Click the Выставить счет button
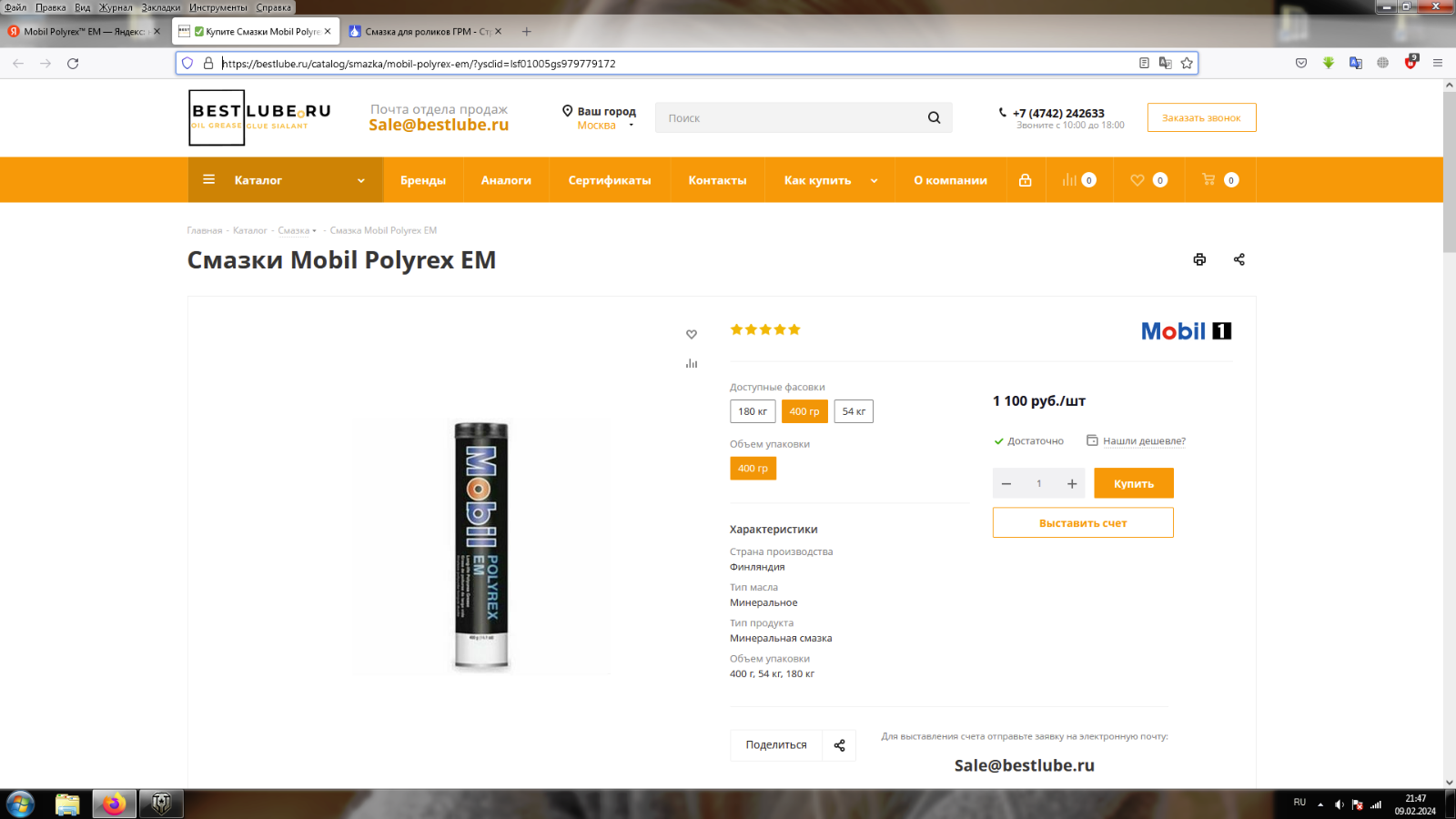The width and height of the screenshot is (1456, 819). coord(1083,523)
